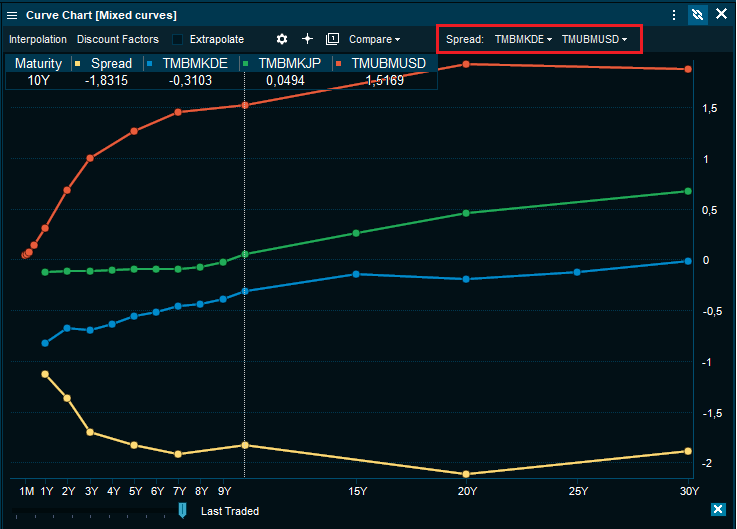This screenshot has height=529, width=737.
Task: Expand the Compare dropdown
Action: 374,39
